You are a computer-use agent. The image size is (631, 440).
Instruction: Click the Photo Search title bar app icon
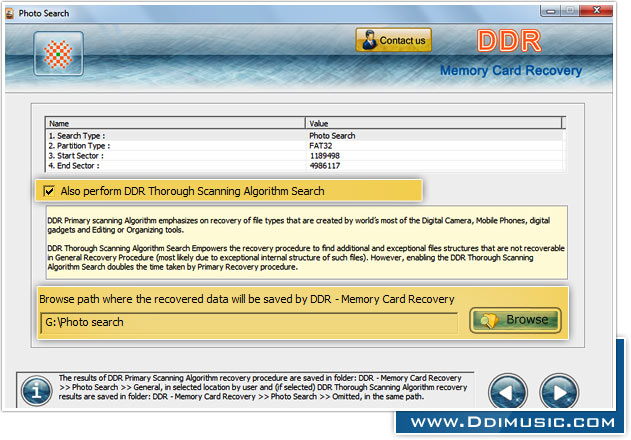point(10,13)
